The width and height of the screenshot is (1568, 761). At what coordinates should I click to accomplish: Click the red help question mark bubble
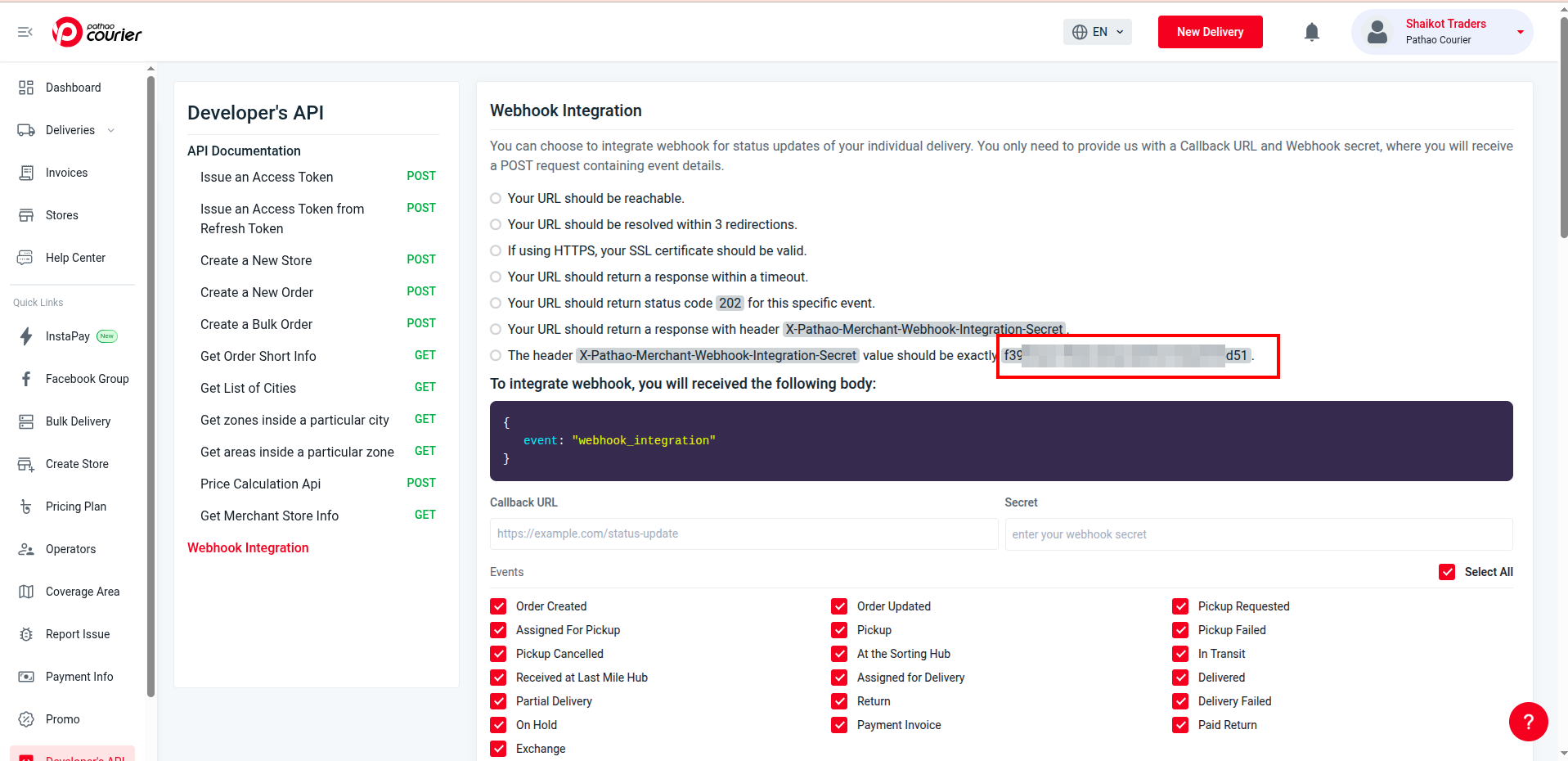coord(1527,722)
